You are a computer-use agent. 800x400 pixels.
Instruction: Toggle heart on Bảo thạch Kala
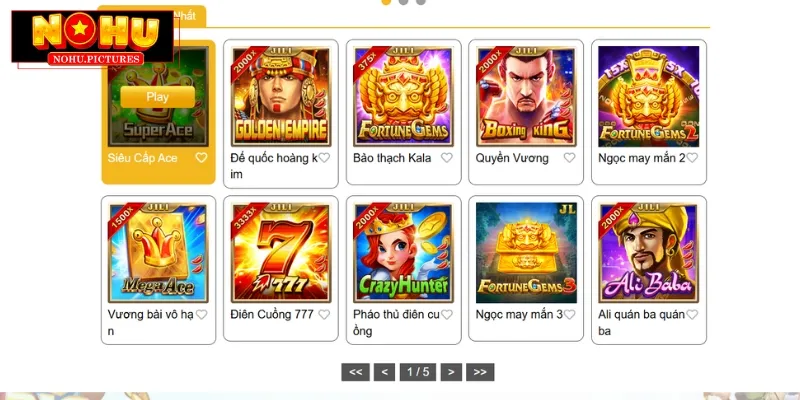[x=446, y=158]
